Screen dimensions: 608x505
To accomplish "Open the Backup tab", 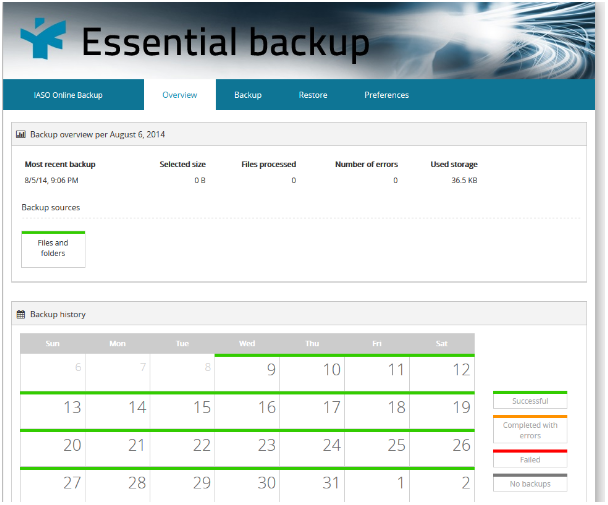I will [248, 95].
